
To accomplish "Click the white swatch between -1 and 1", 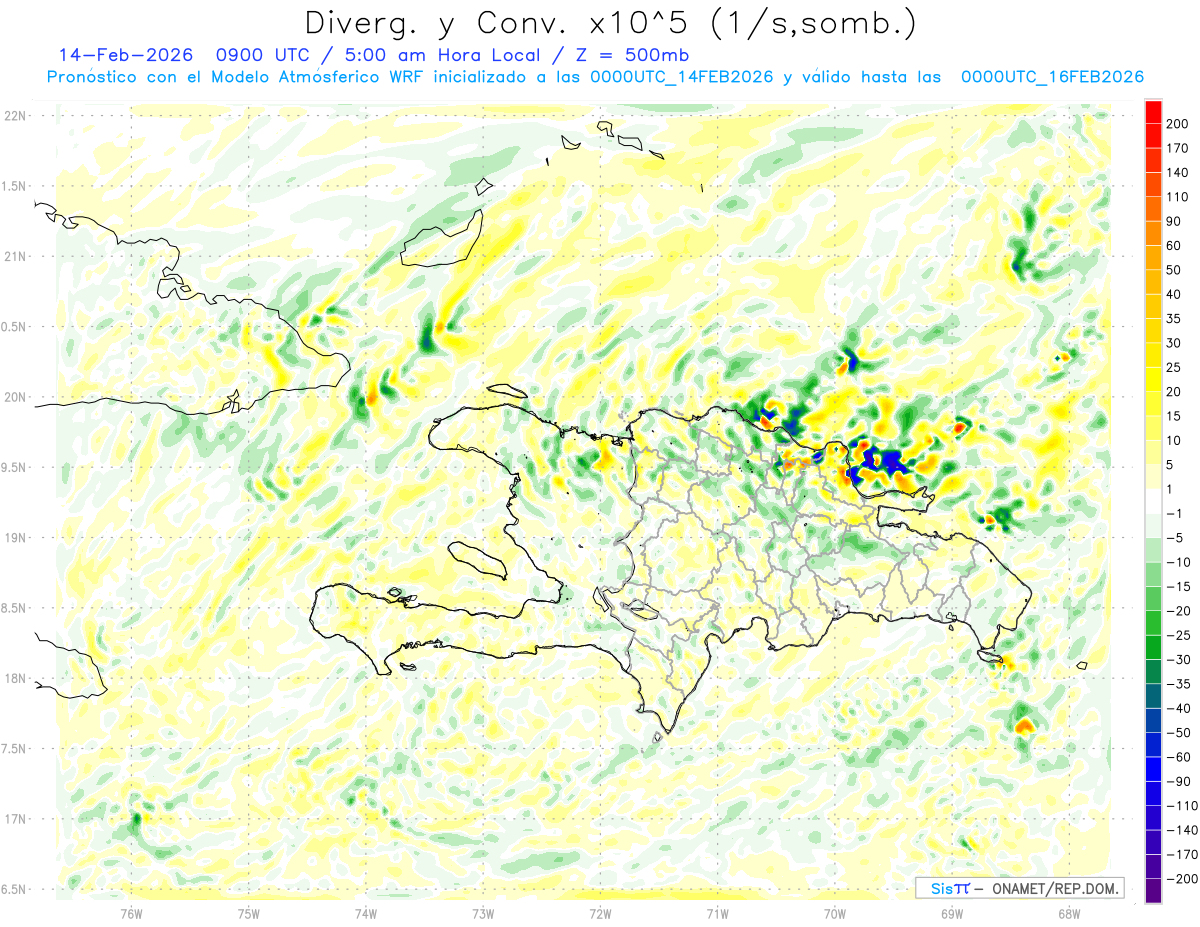I will coord(1153,501).
